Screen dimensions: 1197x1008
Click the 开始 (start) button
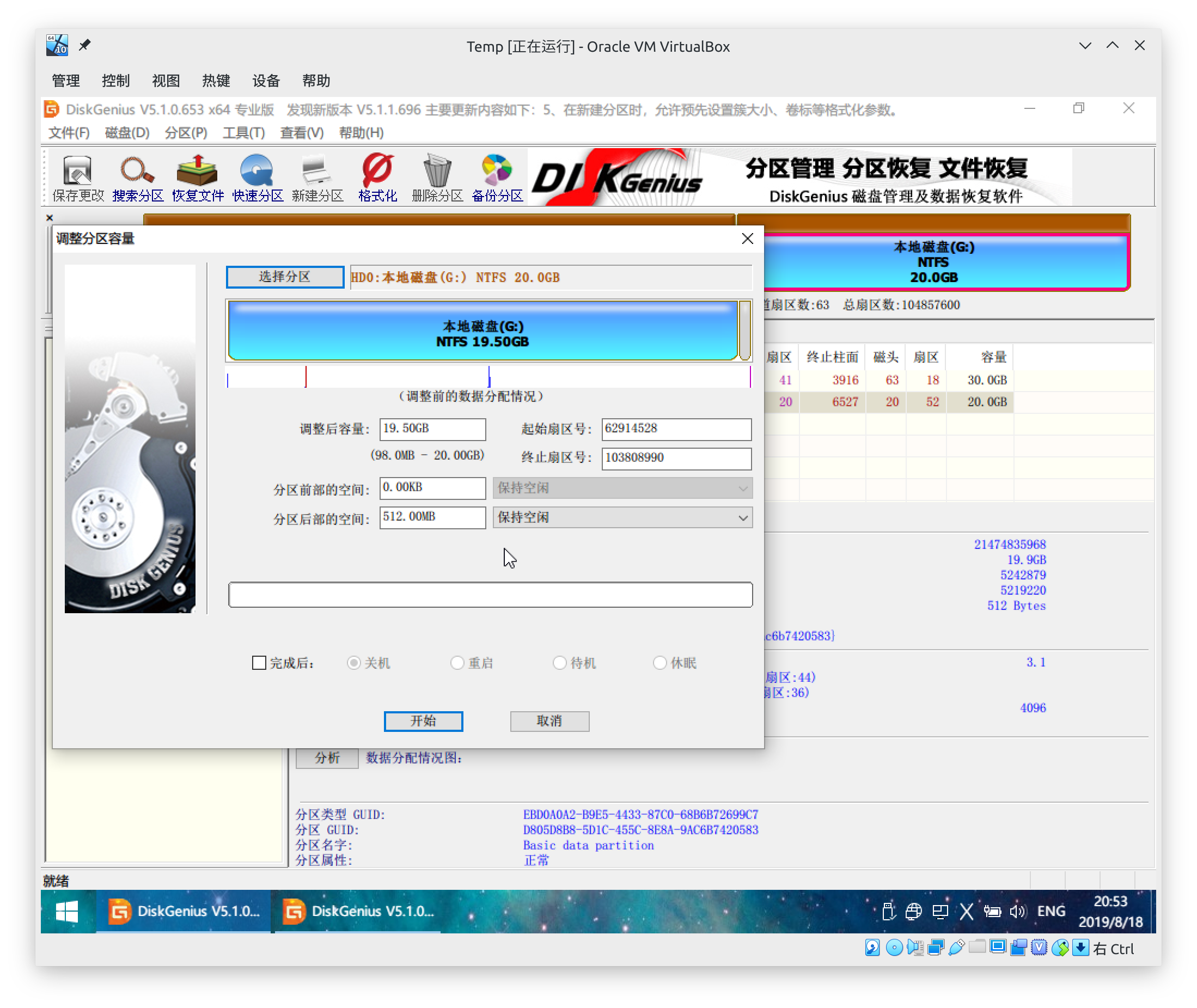tap(423, 721)
